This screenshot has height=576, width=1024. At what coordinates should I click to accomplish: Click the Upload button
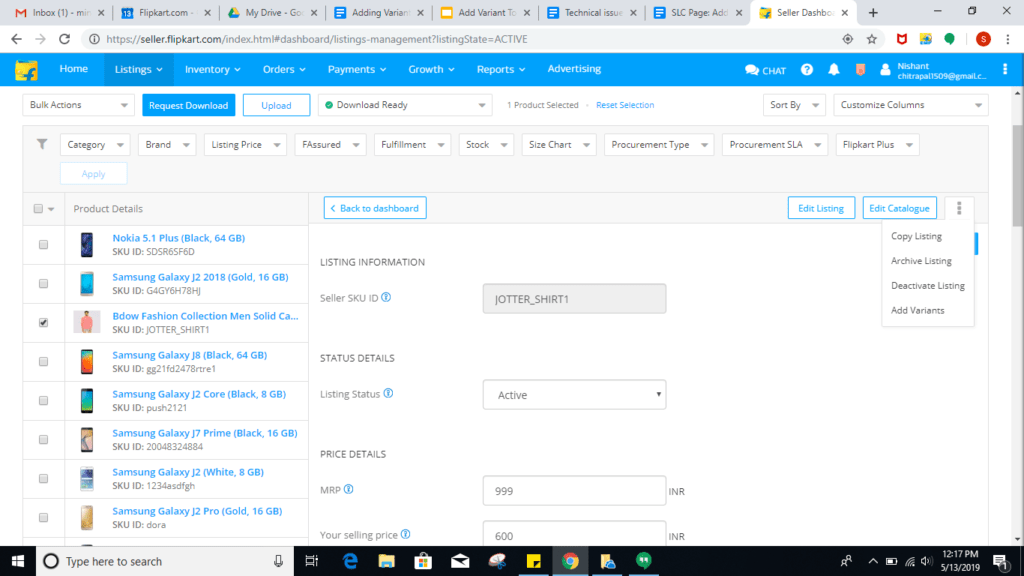[276, 105]
